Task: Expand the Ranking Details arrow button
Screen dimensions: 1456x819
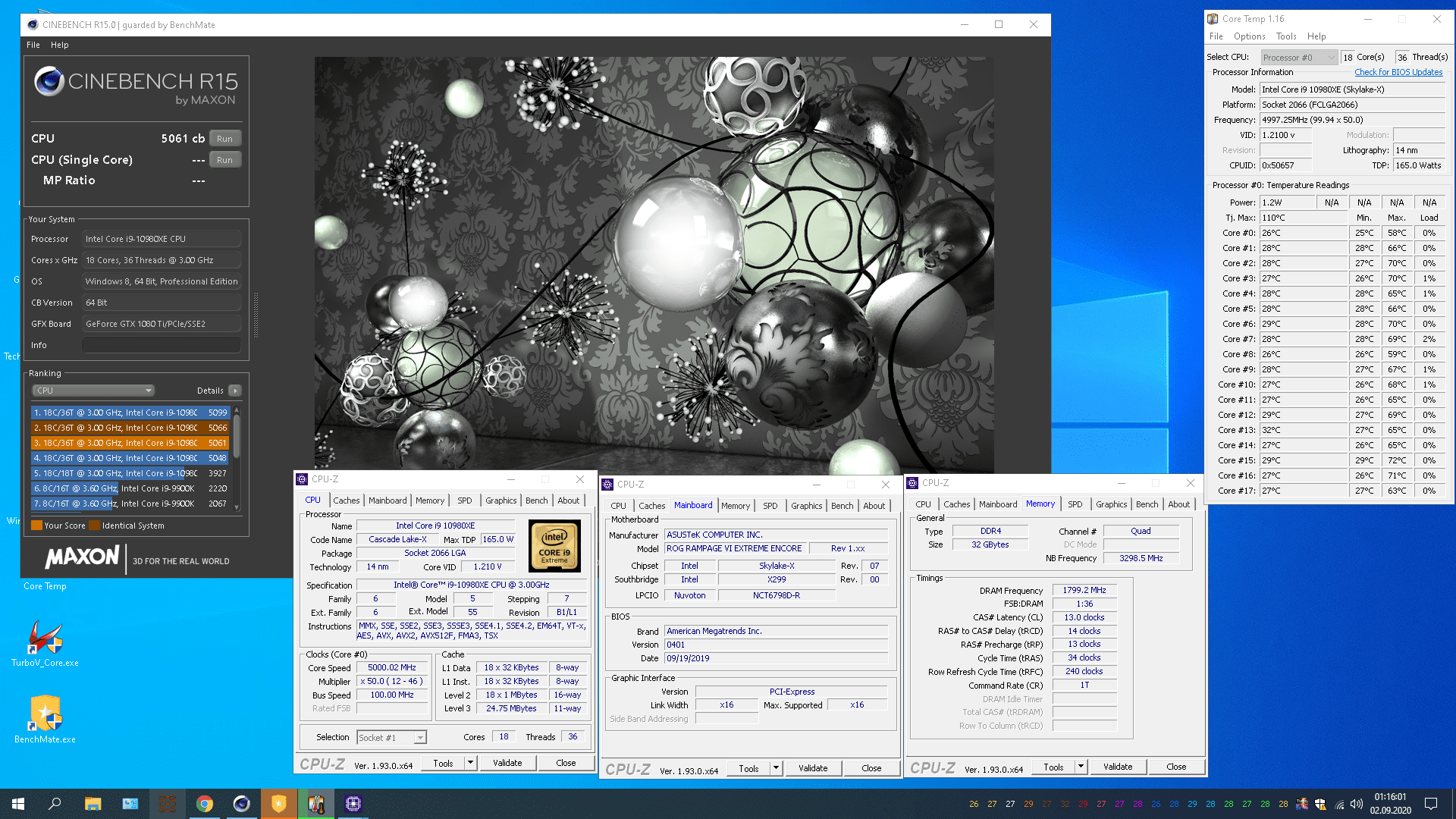Action: pyautogui.click(x=235, y=391)
